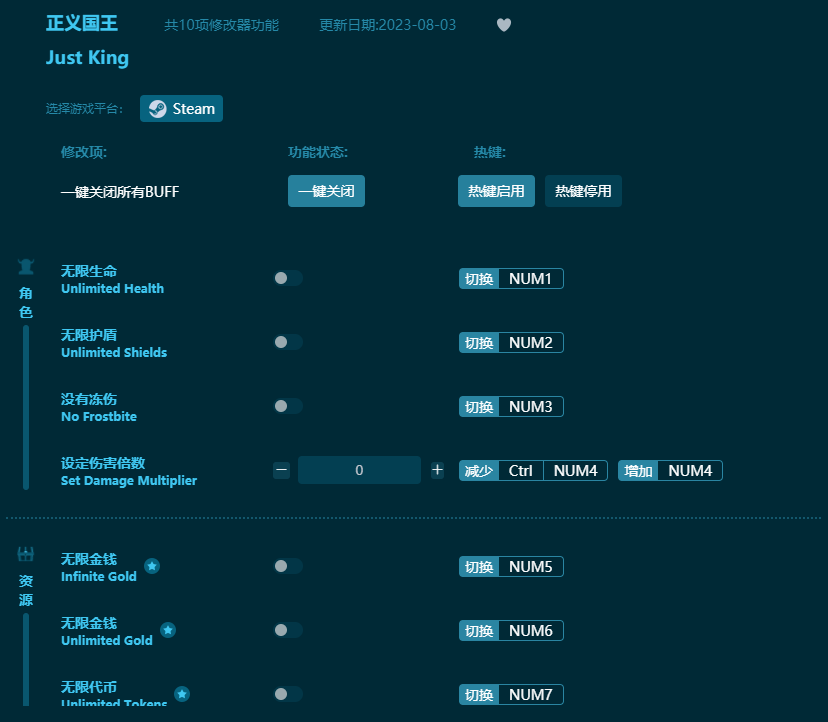Click the minus stepper for Set Damage Multiplier

point(281,470)
